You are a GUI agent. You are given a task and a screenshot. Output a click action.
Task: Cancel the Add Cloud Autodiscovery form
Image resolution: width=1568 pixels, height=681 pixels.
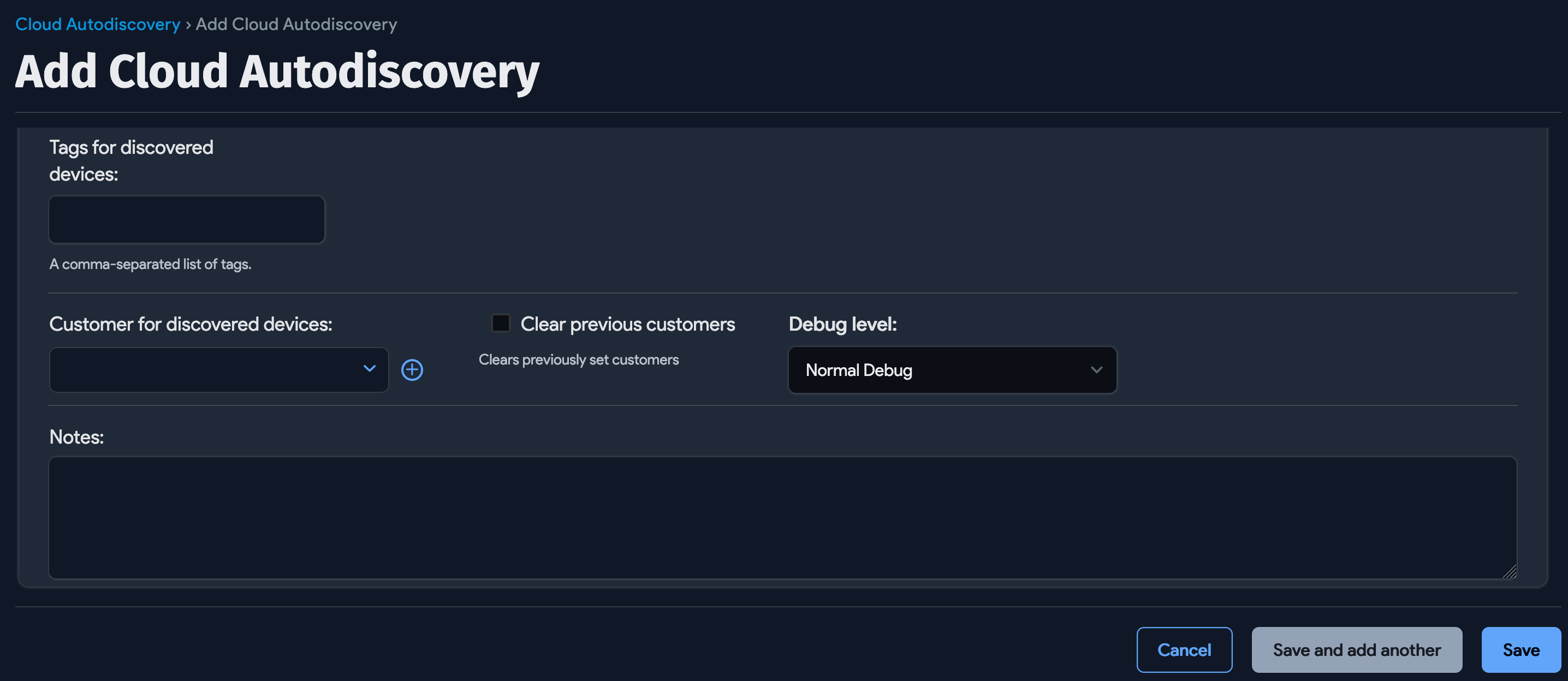(x=1184, y=649)
